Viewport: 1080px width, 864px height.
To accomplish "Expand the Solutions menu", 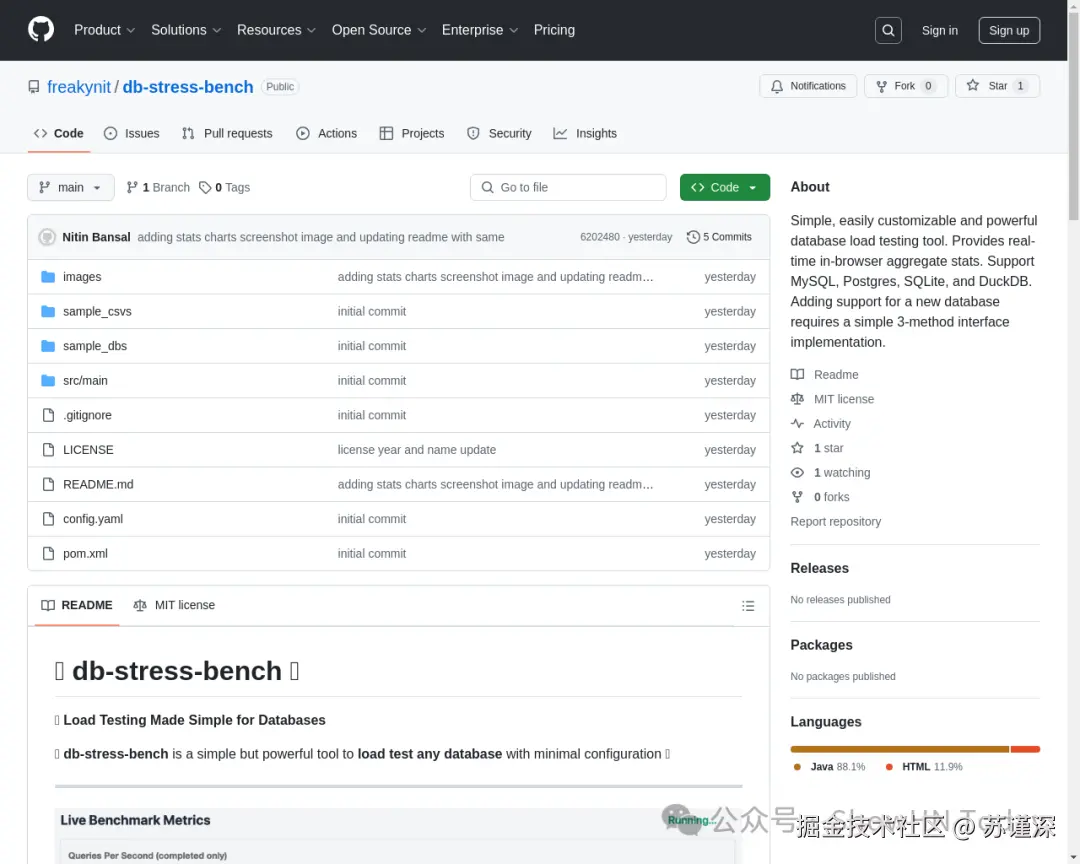I will (x=186, y=30).
